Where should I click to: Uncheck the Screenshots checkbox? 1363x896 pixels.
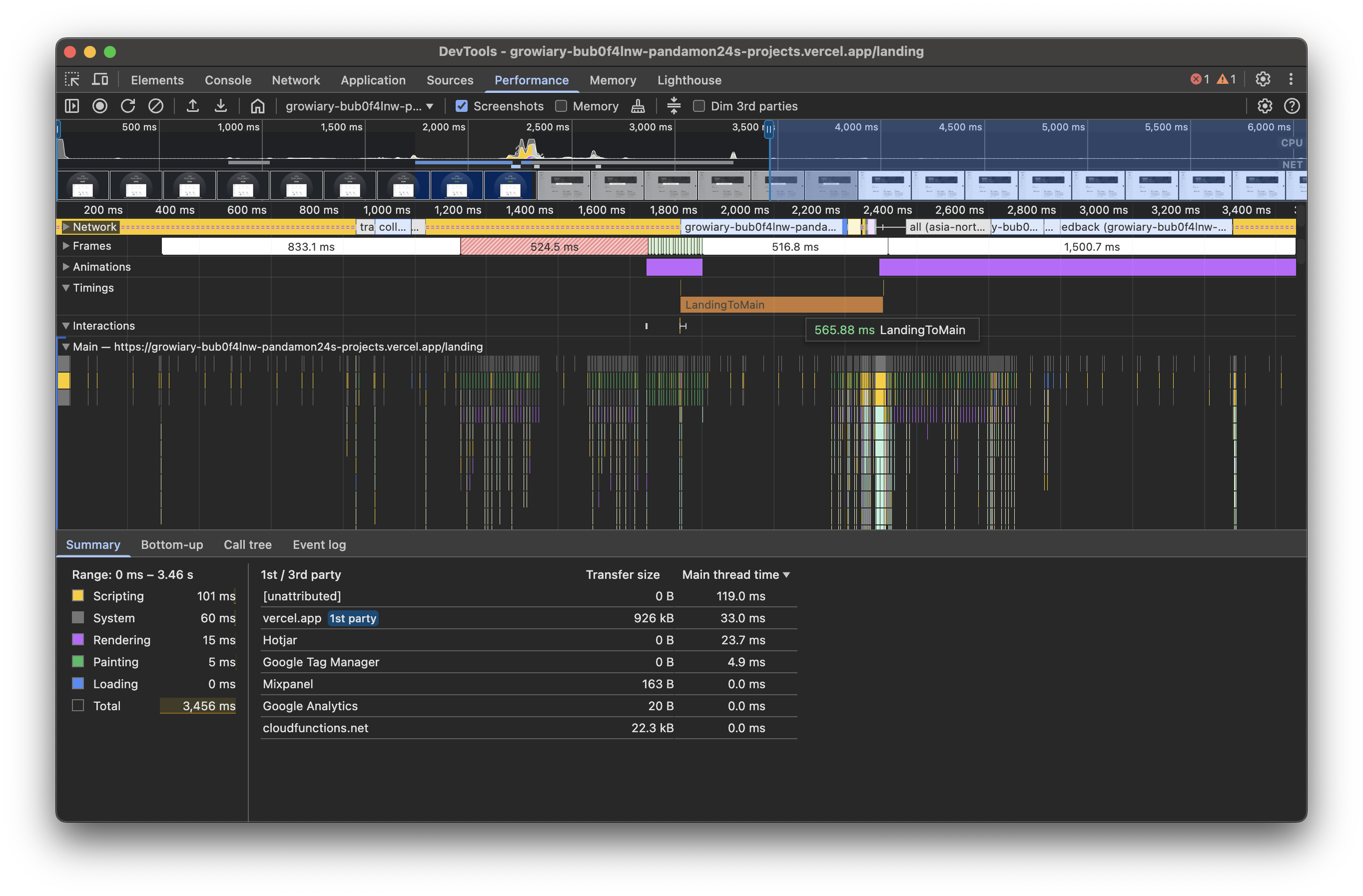(x=462, y=106)
